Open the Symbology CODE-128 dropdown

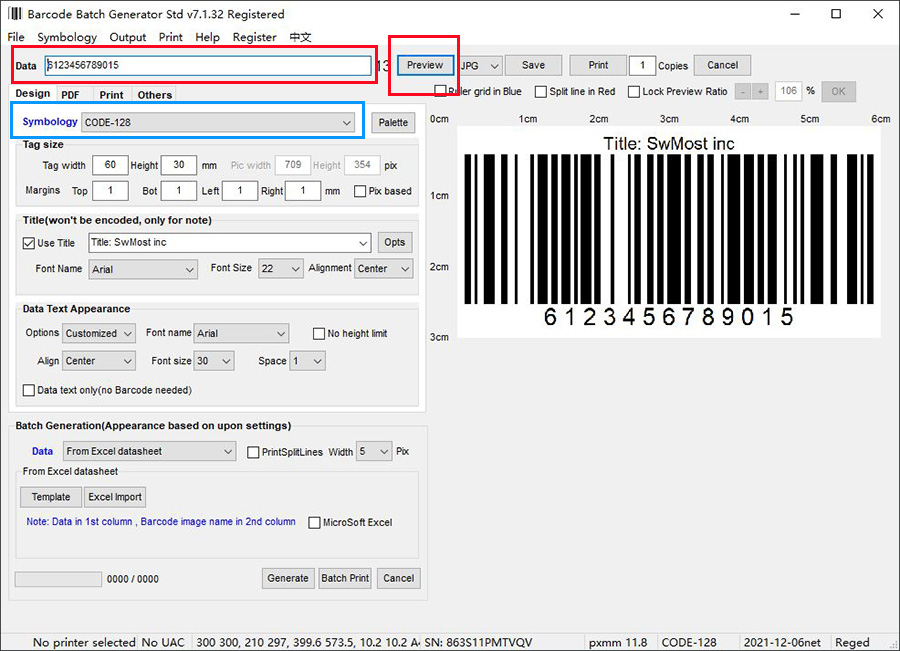point(218,122)
